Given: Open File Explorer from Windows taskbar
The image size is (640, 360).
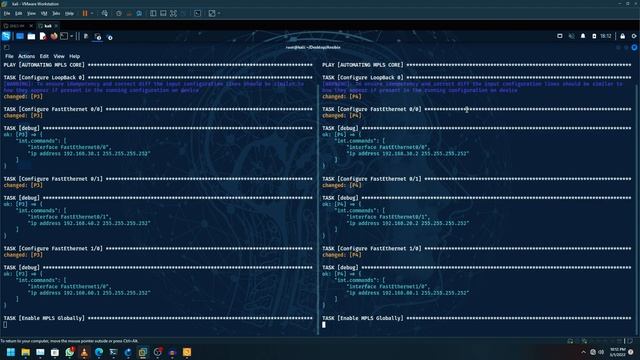Looking at the screenshot, I should point(26,352).
